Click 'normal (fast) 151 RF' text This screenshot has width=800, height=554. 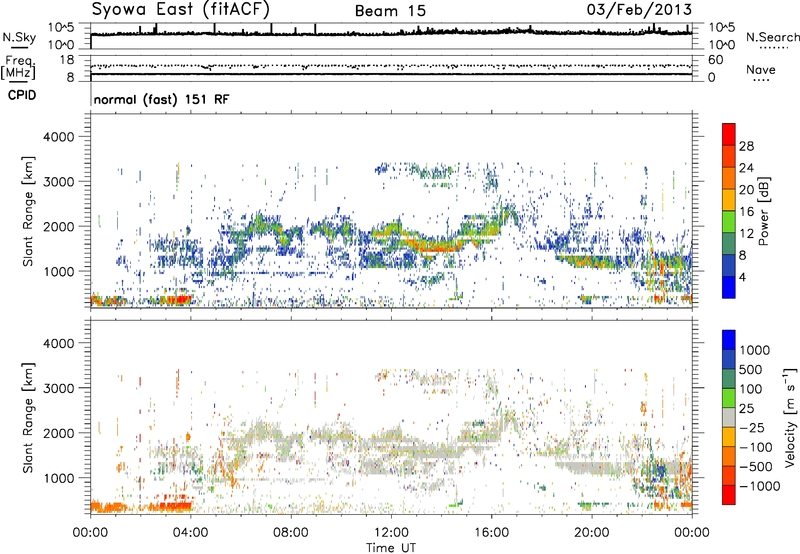[x=161, y=99]
